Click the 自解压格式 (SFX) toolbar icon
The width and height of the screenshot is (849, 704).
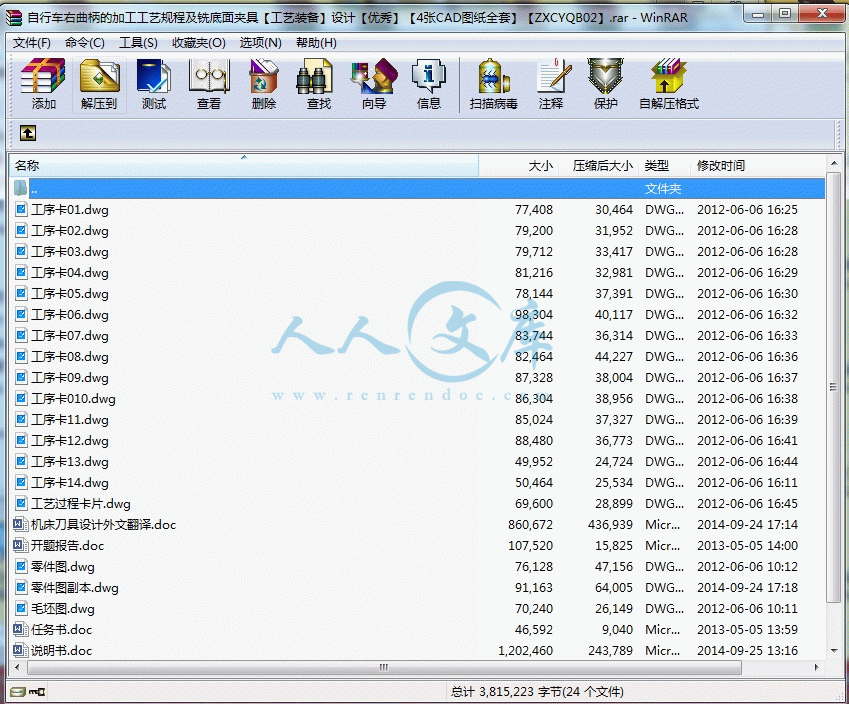(669, 76)
